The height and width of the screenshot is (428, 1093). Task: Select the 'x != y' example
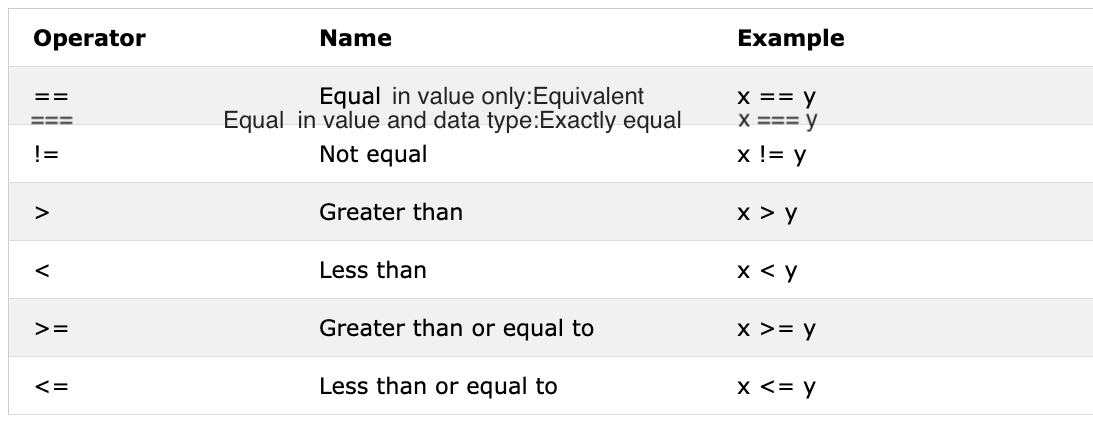click(771, 155)
